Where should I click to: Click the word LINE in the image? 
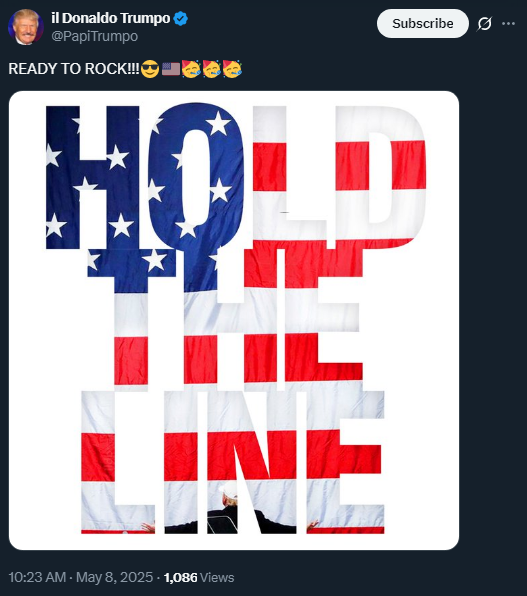233,462
